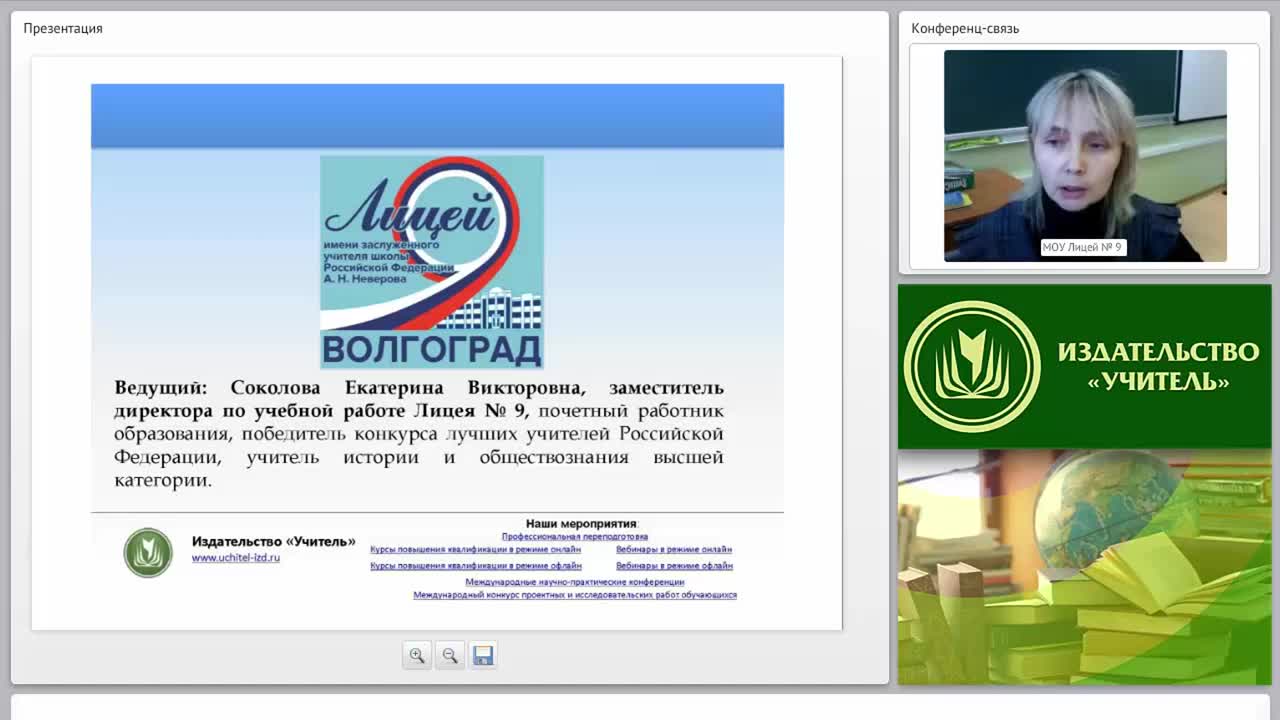Click the Издательство «Учитель» logo on the slide
This screenshot has width=1280, height=720.
point(148,552)
